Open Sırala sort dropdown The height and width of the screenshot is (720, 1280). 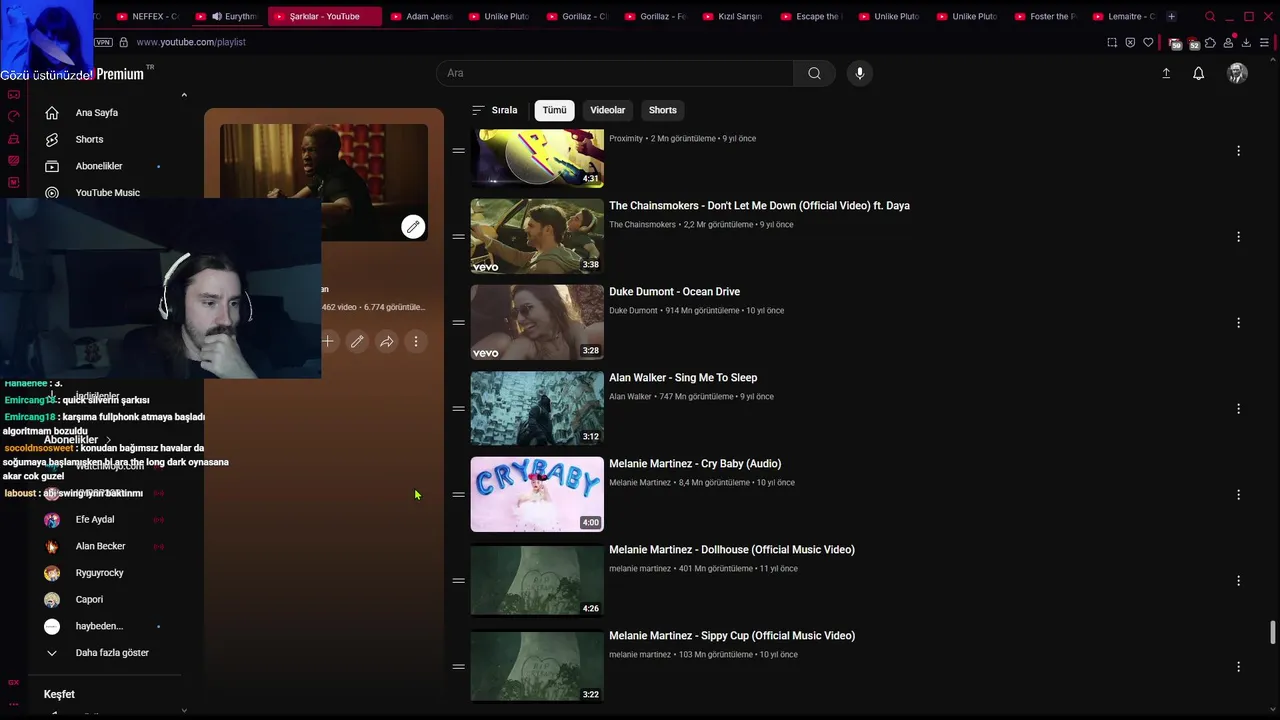495,110
